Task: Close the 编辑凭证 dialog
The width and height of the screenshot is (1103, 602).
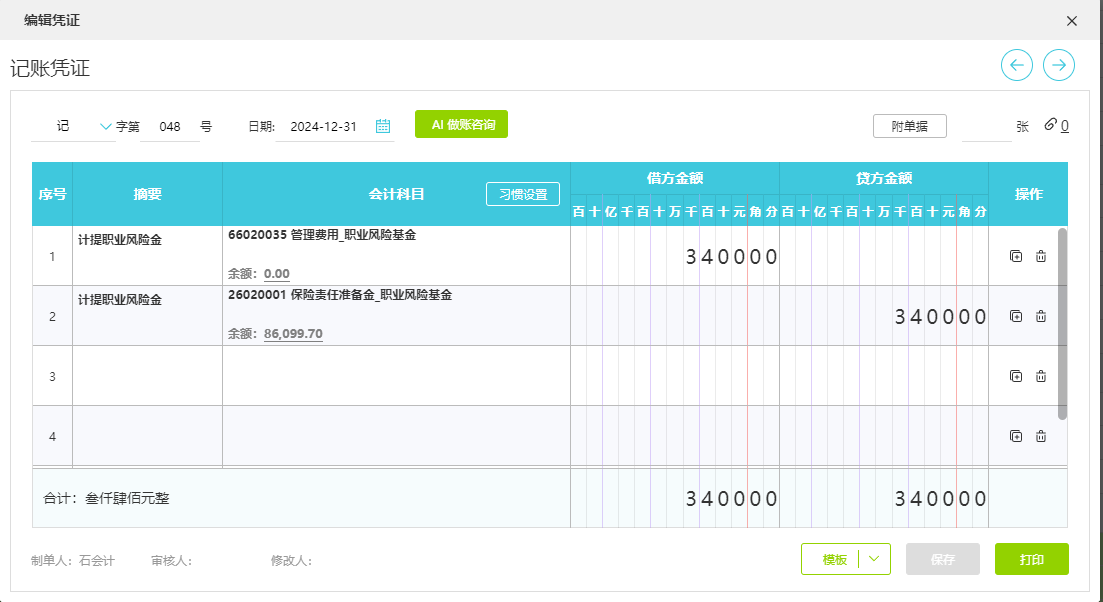Action: pos(1072,21)
